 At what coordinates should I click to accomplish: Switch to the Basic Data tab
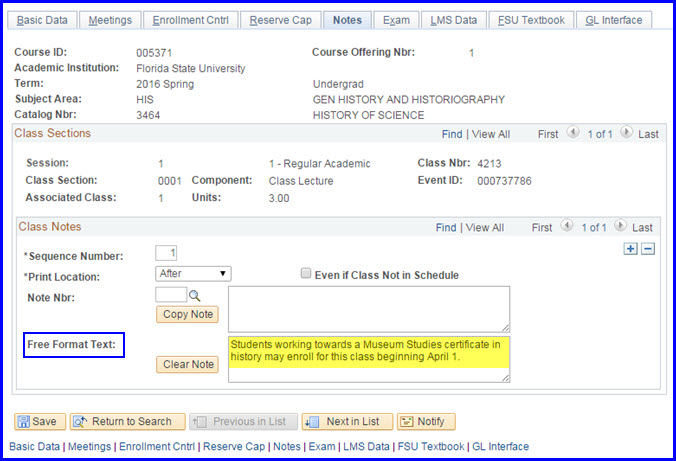(x=42, y=20)
